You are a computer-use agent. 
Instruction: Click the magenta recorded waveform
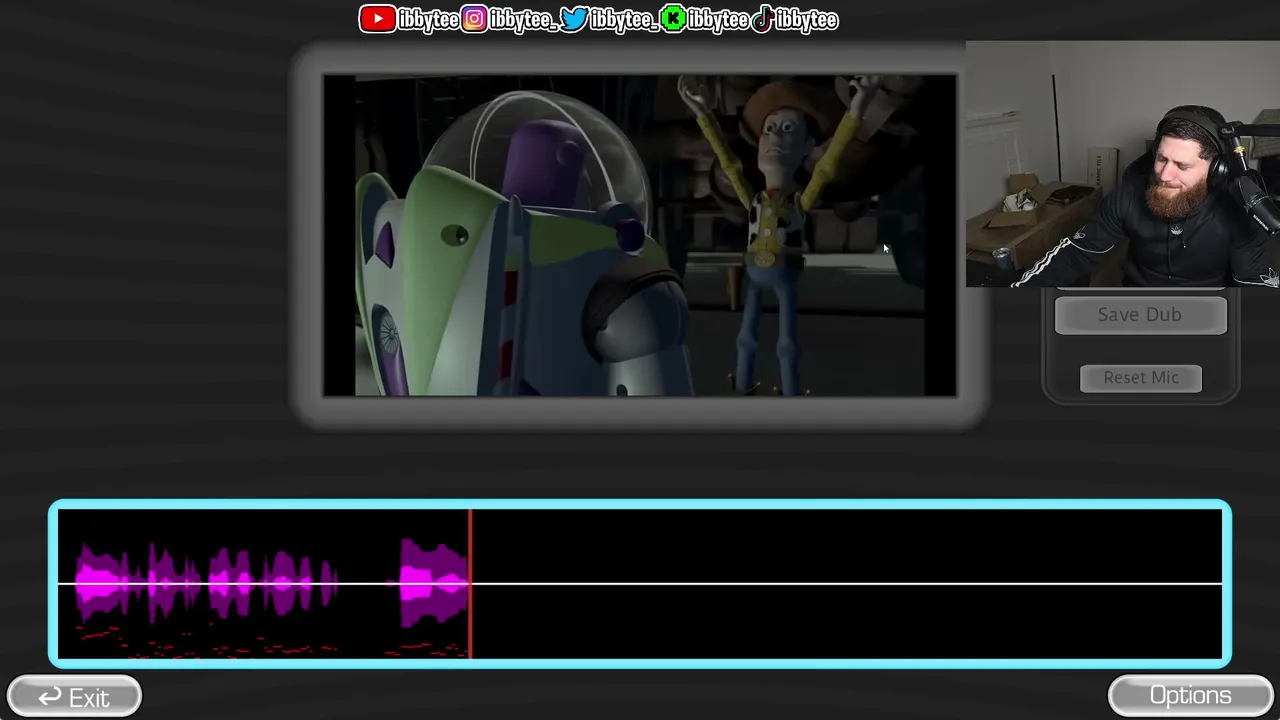click(x=270, y=583)
